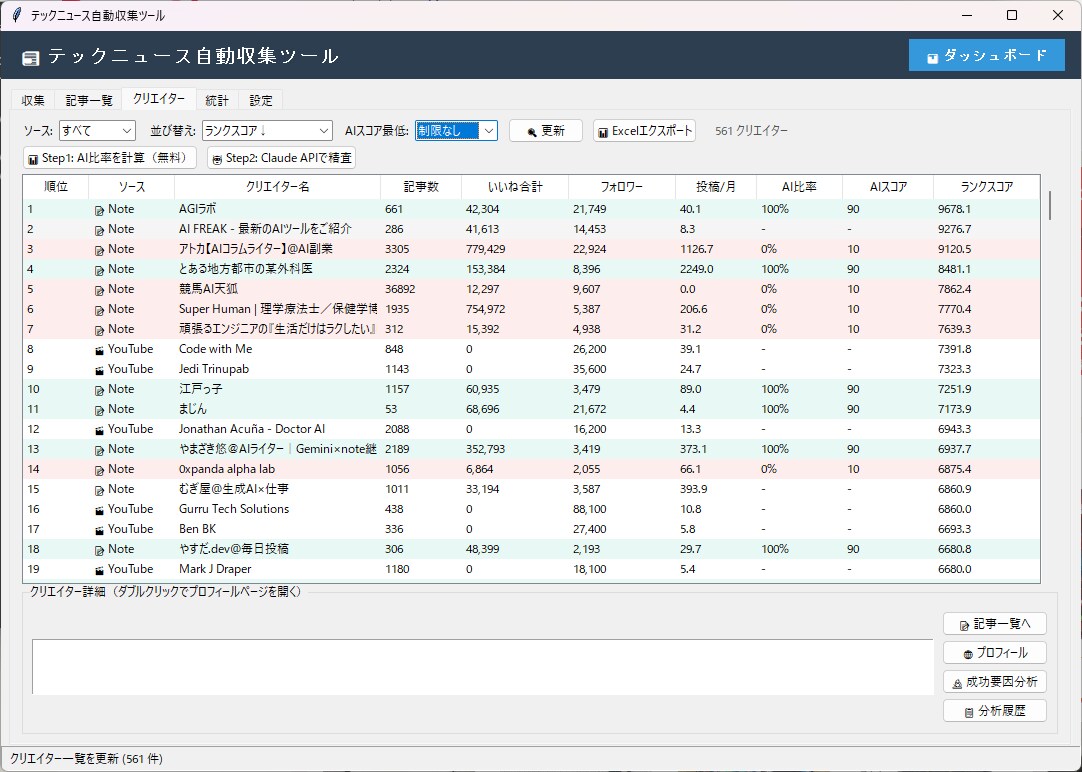Start 成功要因分析 analysis

pyautogui.click(x=994, y=682)
